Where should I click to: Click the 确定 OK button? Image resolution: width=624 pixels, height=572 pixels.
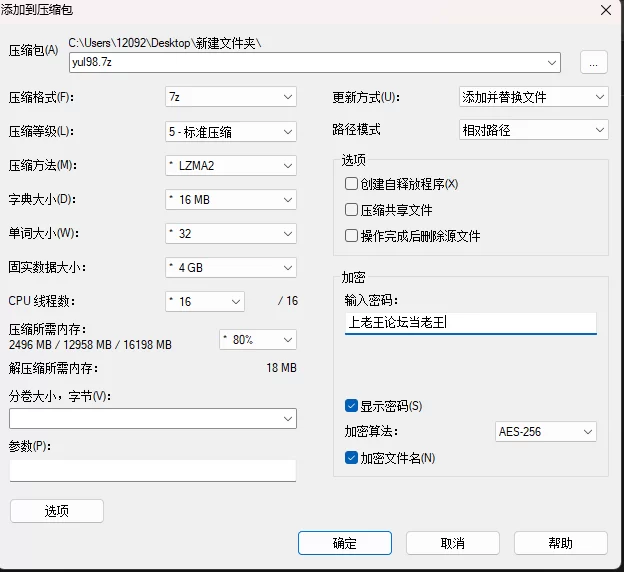345,543
